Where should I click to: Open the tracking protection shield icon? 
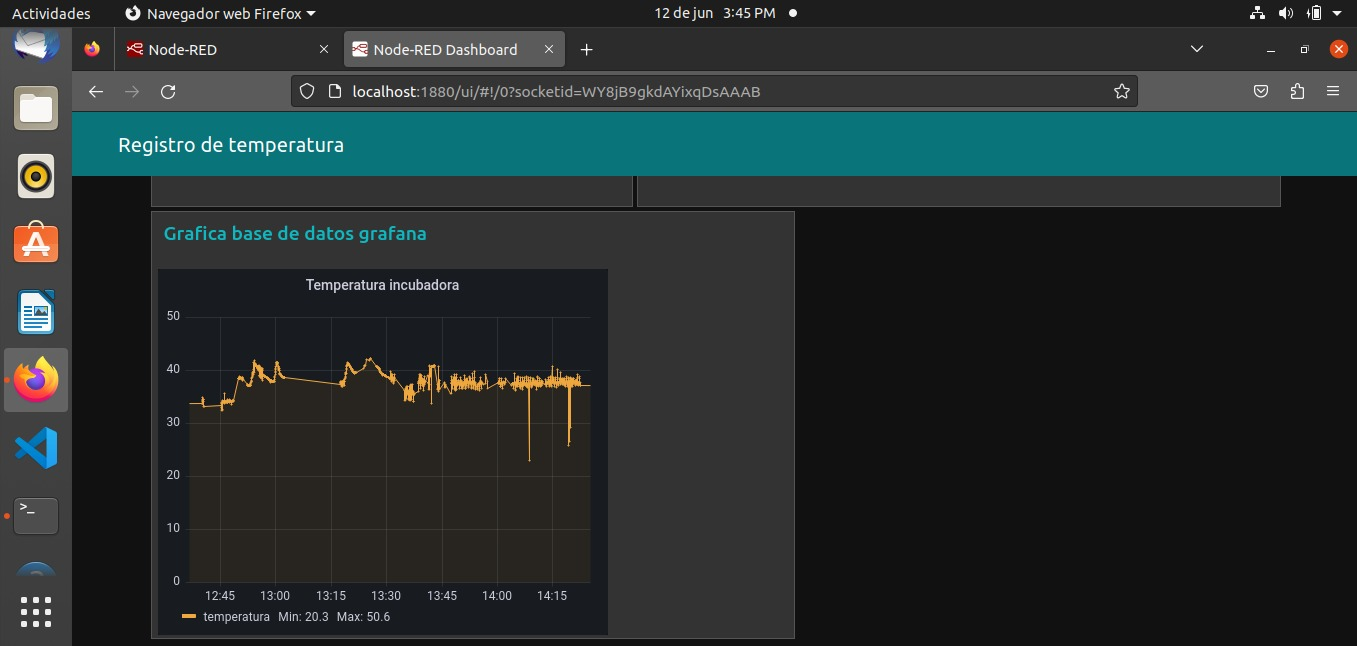(x=306, y=90)
